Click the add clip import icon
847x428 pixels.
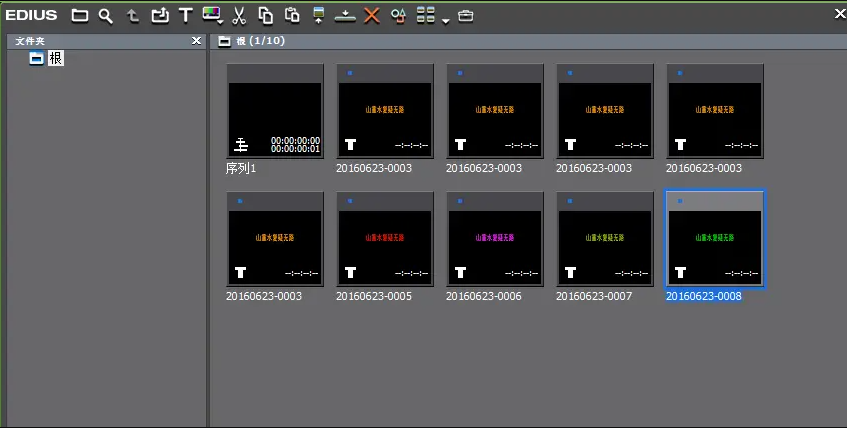click(x=159, y=16)
